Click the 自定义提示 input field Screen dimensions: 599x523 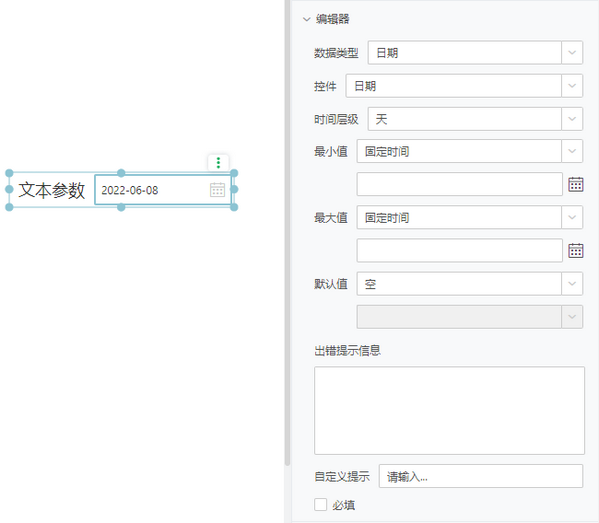[x=481, y=476]
